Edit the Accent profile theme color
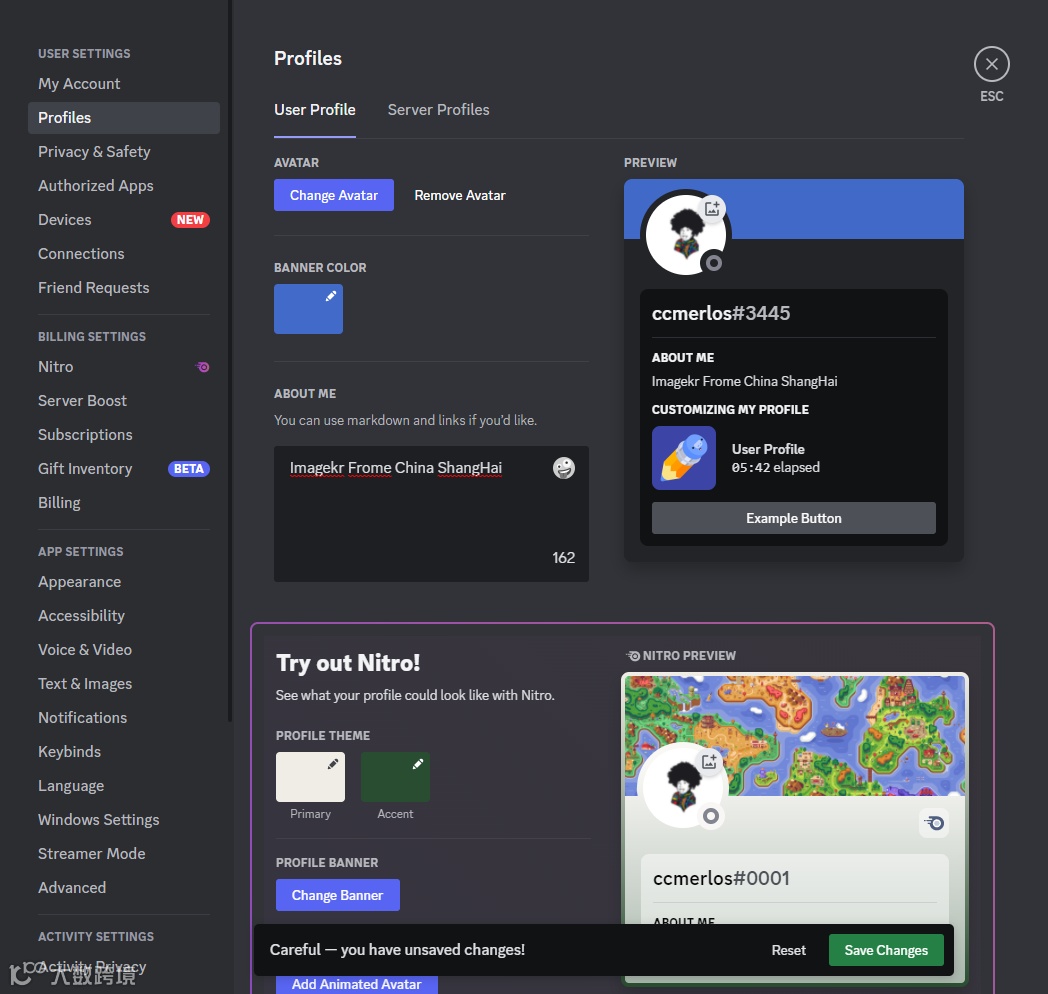 tap(395, 777)
